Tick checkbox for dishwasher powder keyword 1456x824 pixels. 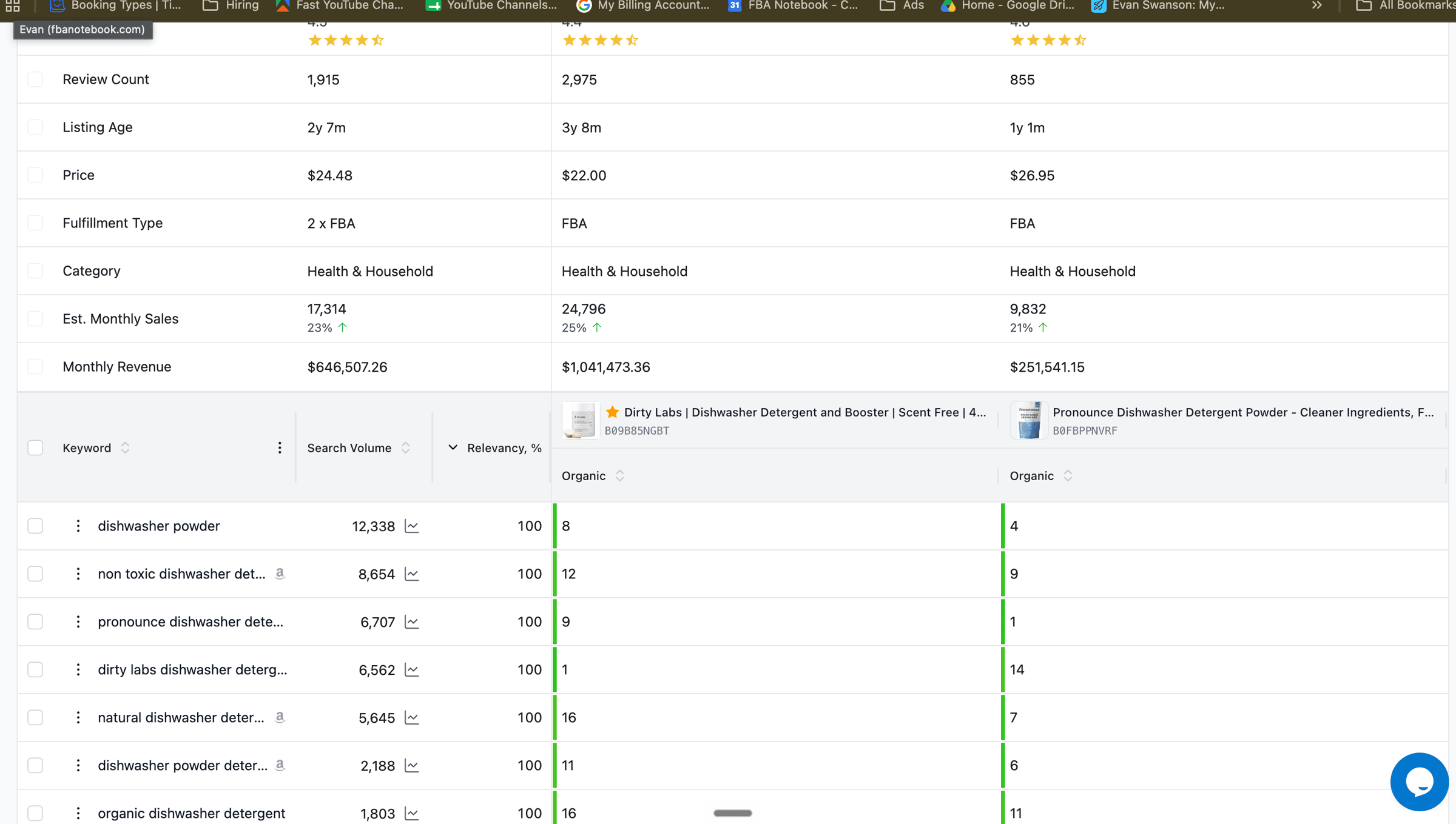point(35,526)
